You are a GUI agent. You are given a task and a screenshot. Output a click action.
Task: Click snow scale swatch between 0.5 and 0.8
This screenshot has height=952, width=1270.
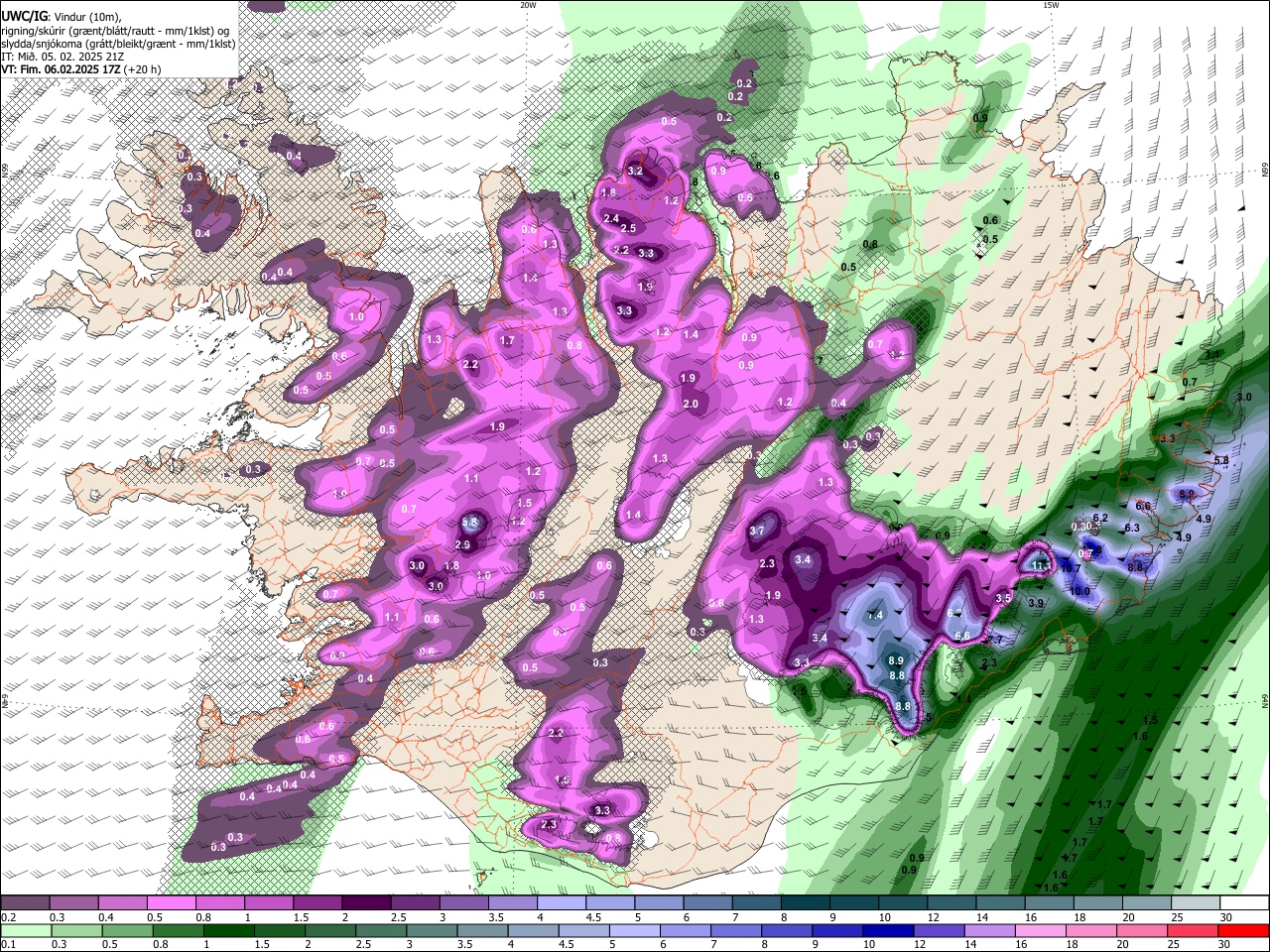(171, 903)
